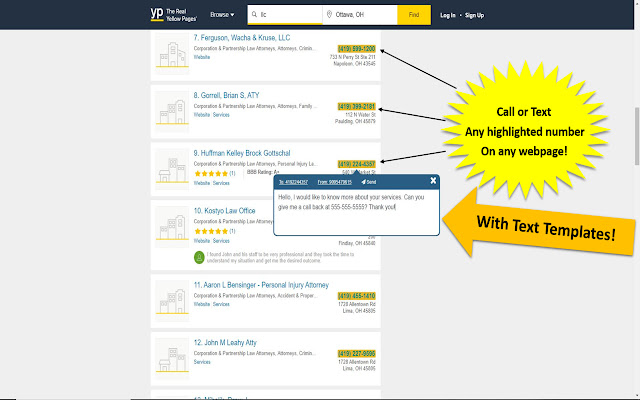The height and width of the screenshot is (400, 640).
Task: Click Gorrell, Brian S building thumbnail
Action: (x=172, y=112)
